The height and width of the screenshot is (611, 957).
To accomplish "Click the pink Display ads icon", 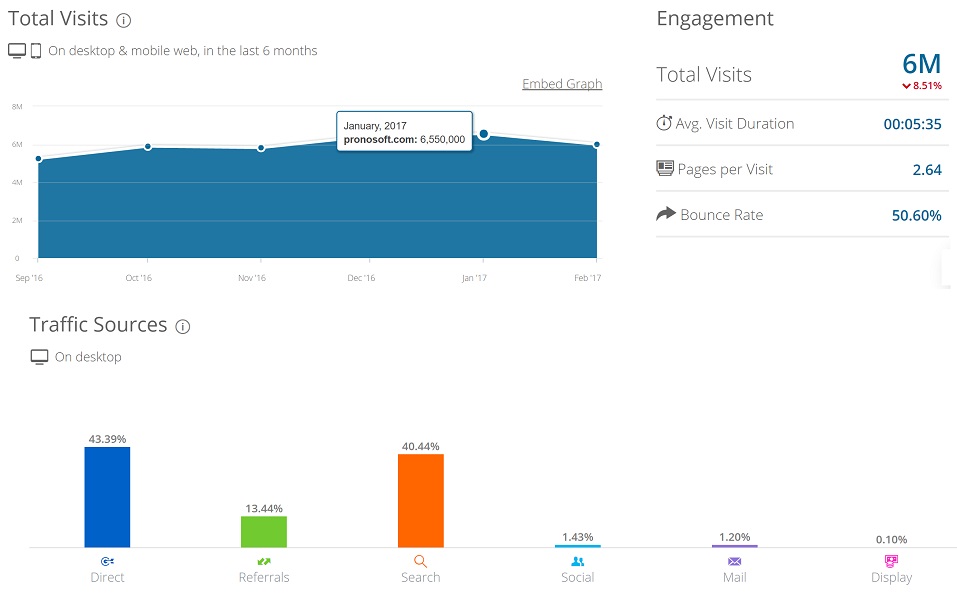I will pyautogui.click(x=891, y=561).
